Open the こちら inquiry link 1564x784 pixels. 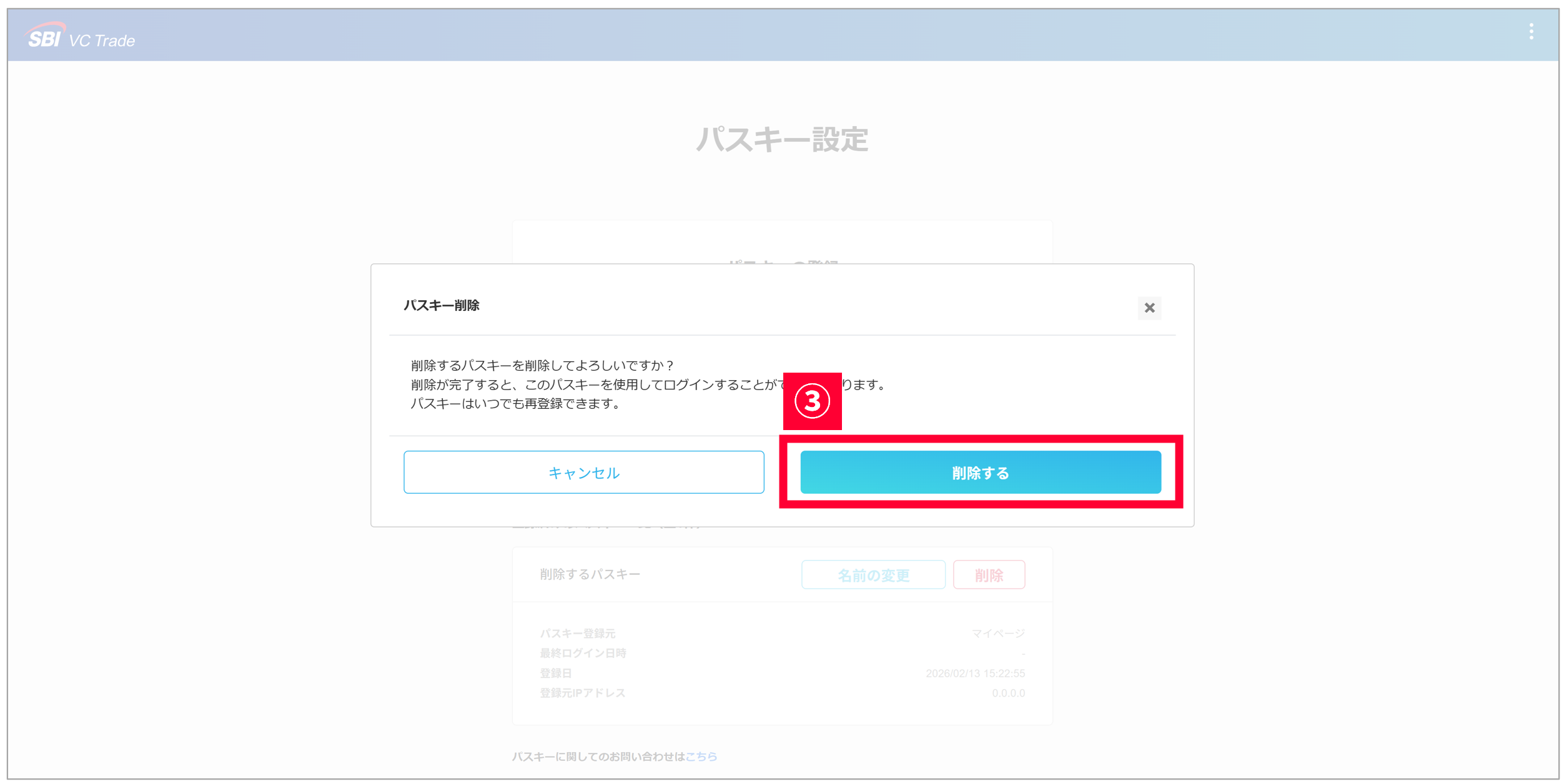[x=701, y=757]
